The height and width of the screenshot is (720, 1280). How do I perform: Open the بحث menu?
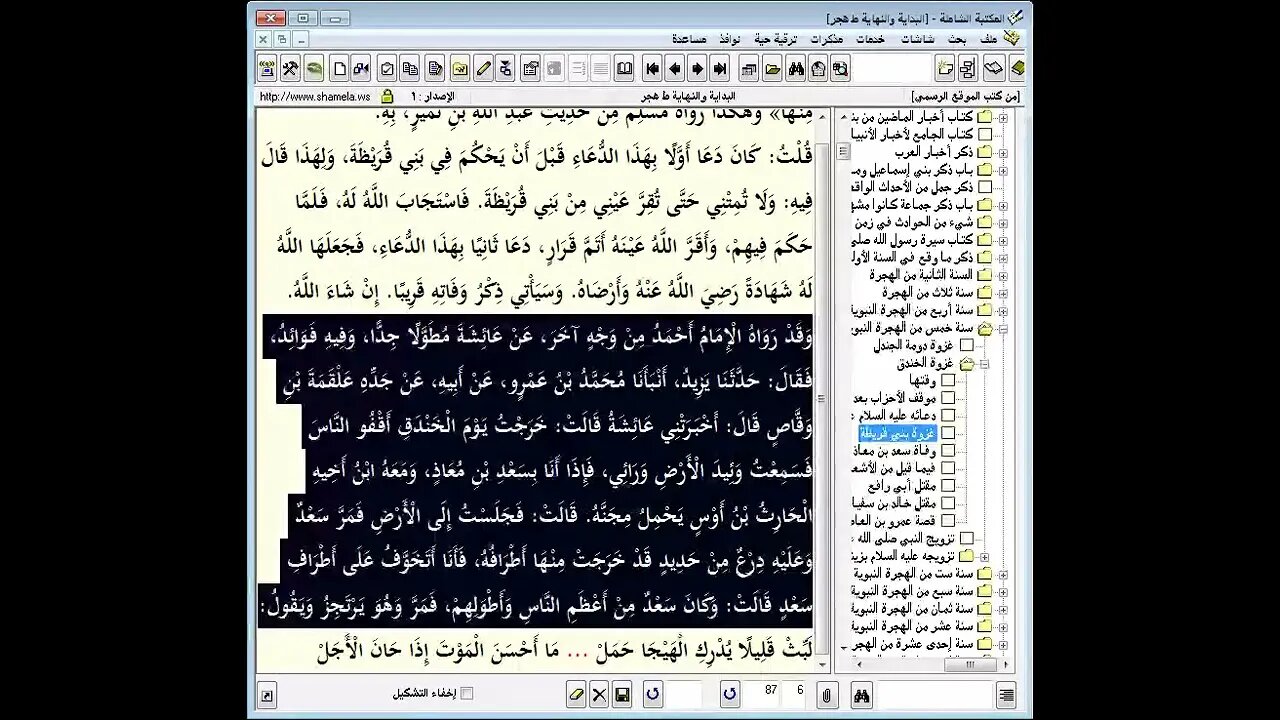point(958,39)
